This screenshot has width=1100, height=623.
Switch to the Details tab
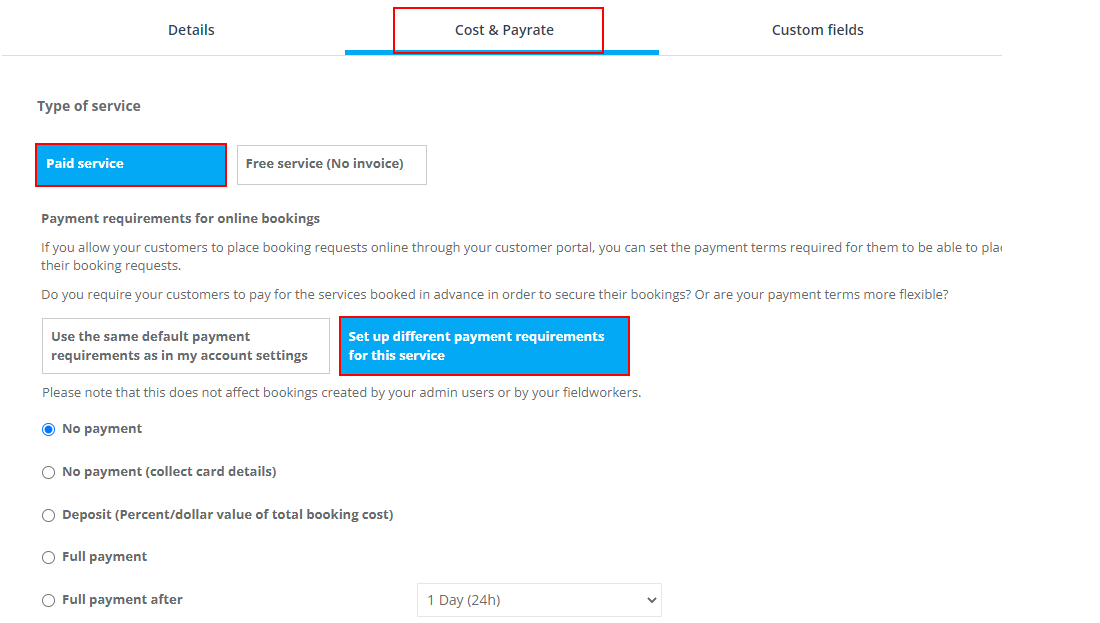191,30
